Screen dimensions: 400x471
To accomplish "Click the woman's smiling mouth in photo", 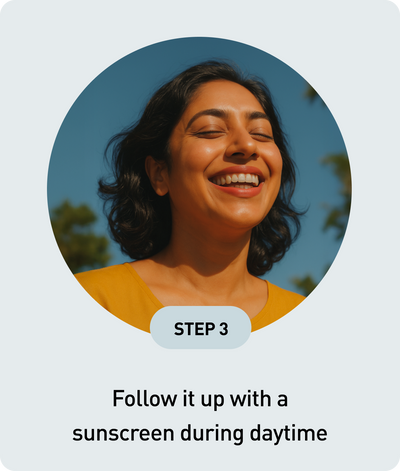I will click(237, 182).
